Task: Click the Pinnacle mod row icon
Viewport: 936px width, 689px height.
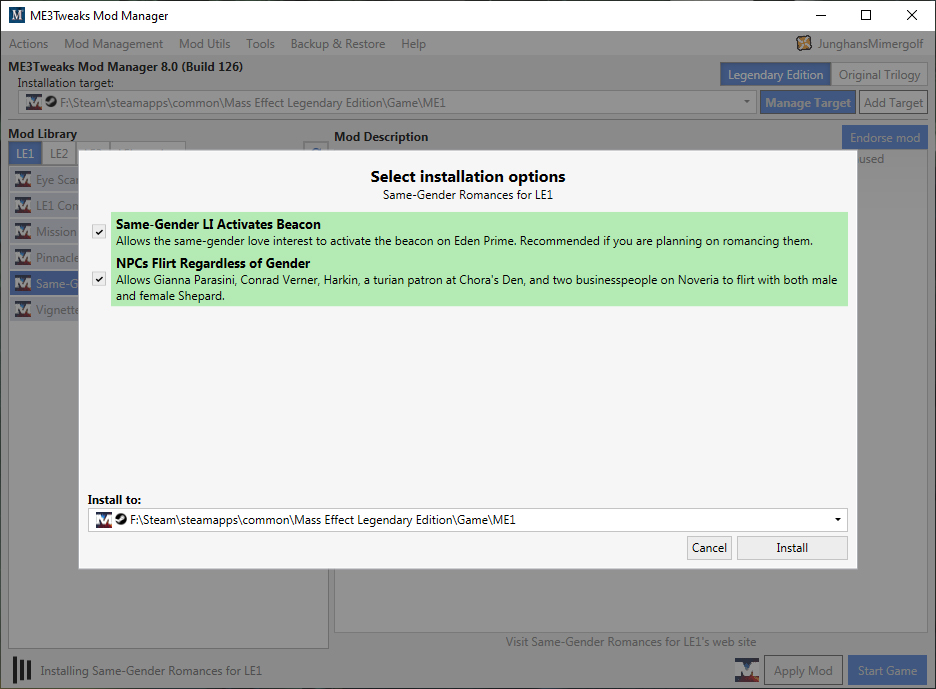Action: 23,257
